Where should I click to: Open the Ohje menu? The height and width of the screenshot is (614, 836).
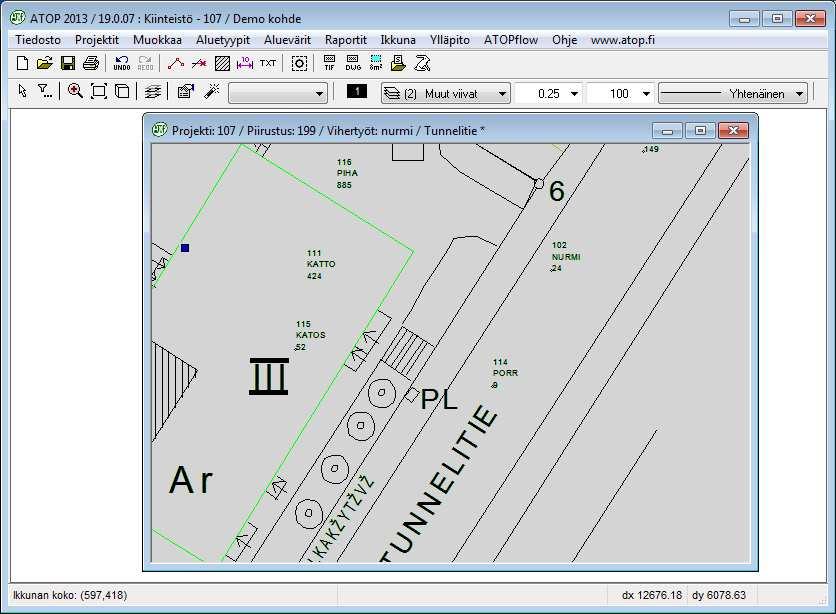tap(564, 40)
